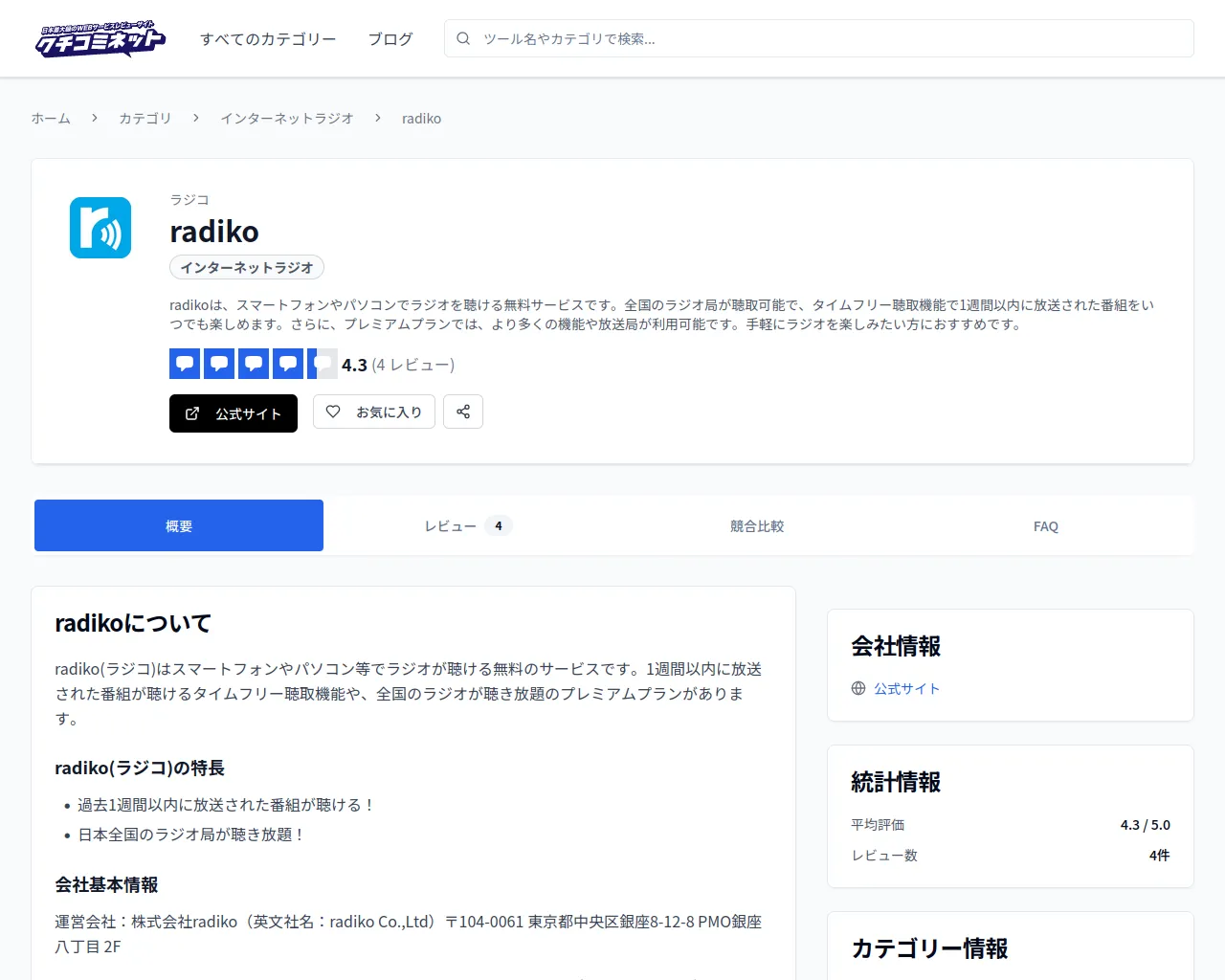Viewport: 1225px width, 980px height.
Task: Click bullet 日本全国のラジオ局が聴き放題！
Action: pos(191,835)
